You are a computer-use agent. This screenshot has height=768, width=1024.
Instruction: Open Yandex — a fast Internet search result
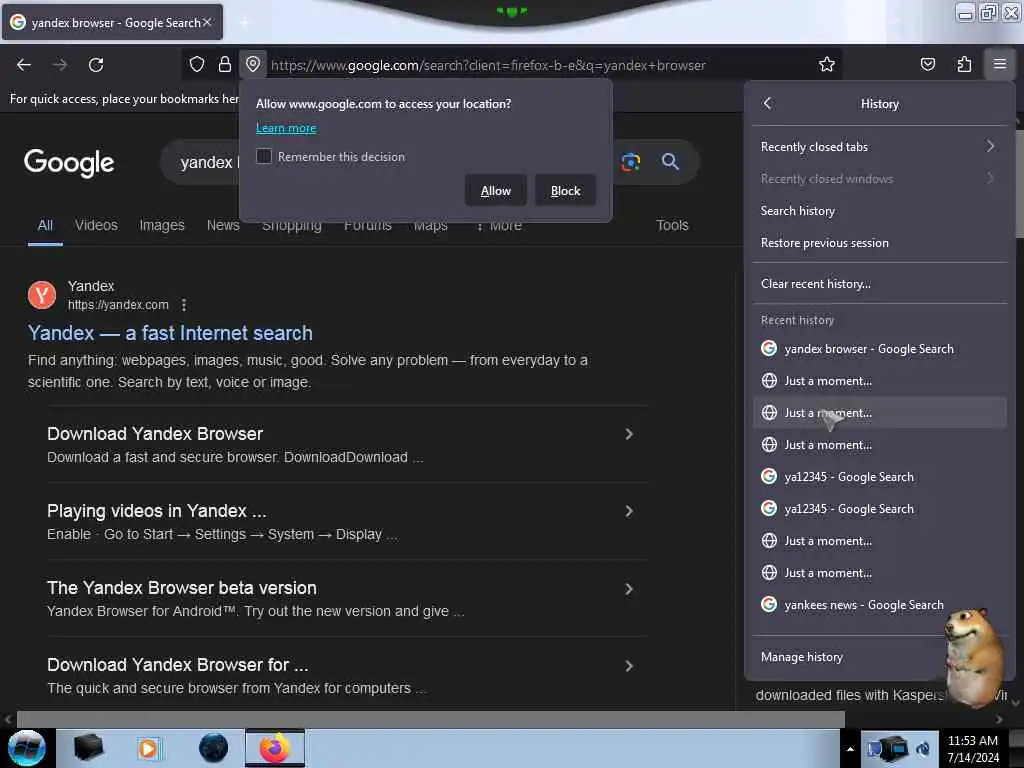click(x=170, y=333)
